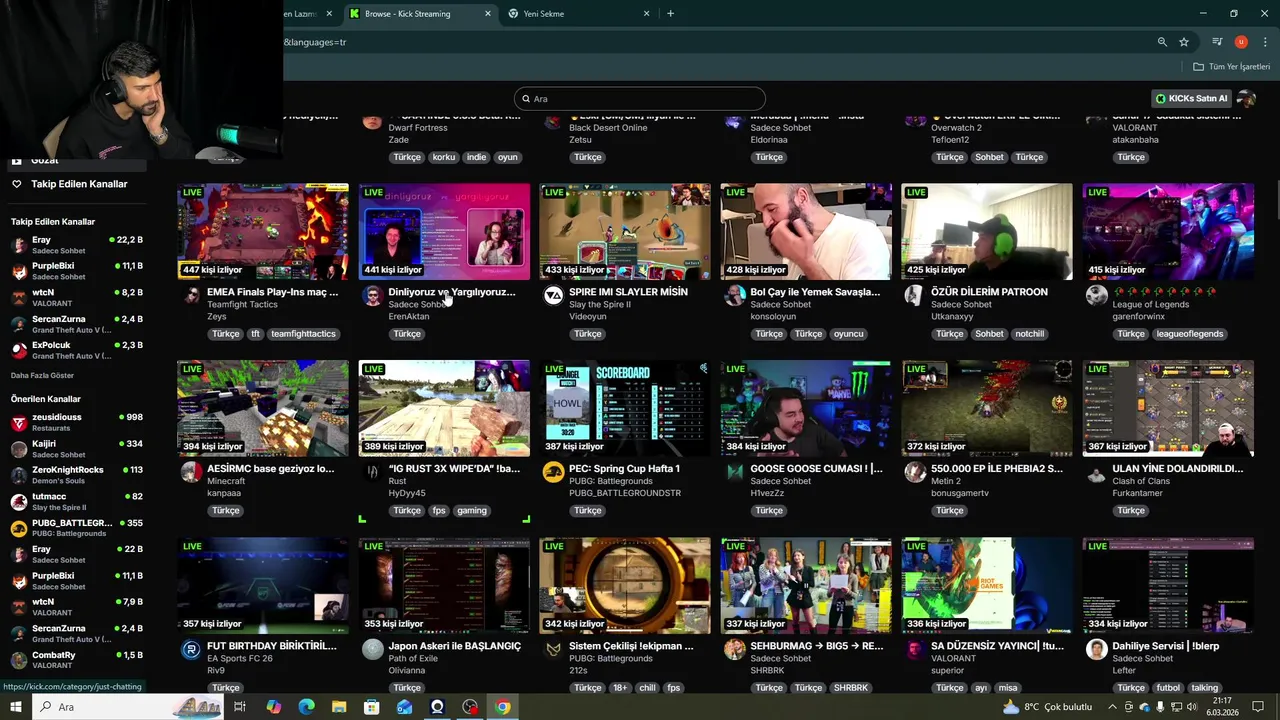Open the Chrome three-dot menu
Viewport: 1280px width, 720px height.
(1265, 42)
